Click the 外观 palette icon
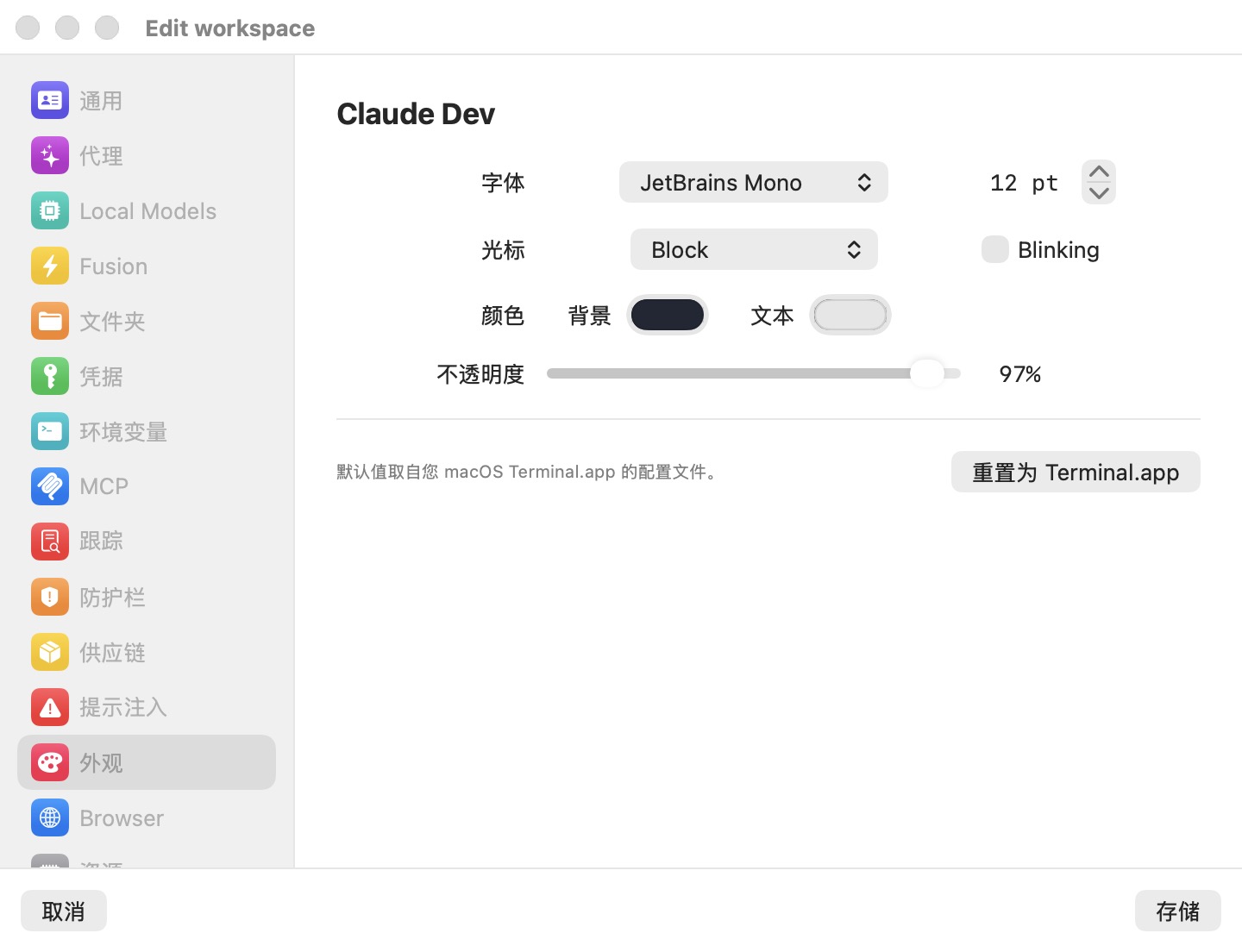The image size is (1242, 952). [x=50, y=762]
